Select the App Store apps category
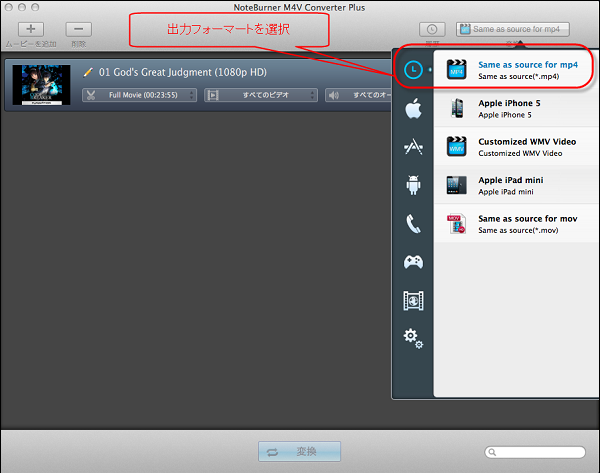This screenshot has width=600, height=473. [413, 147]
